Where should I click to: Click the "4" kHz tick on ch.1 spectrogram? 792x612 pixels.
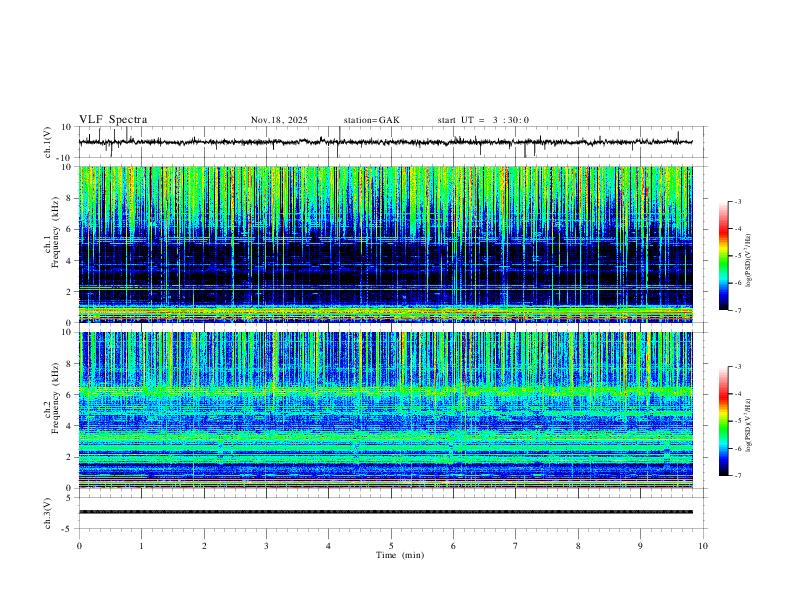69,261
